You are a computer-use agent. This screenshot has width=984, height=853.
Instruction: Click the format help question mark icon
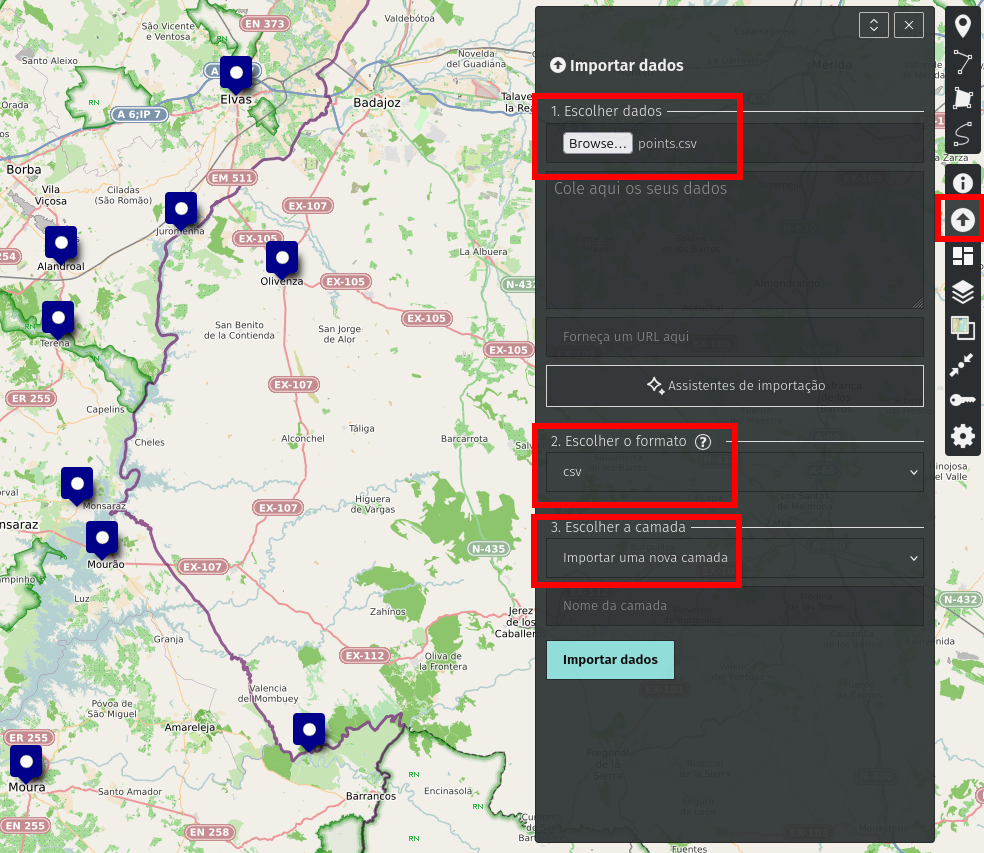(x=703, y=442)
